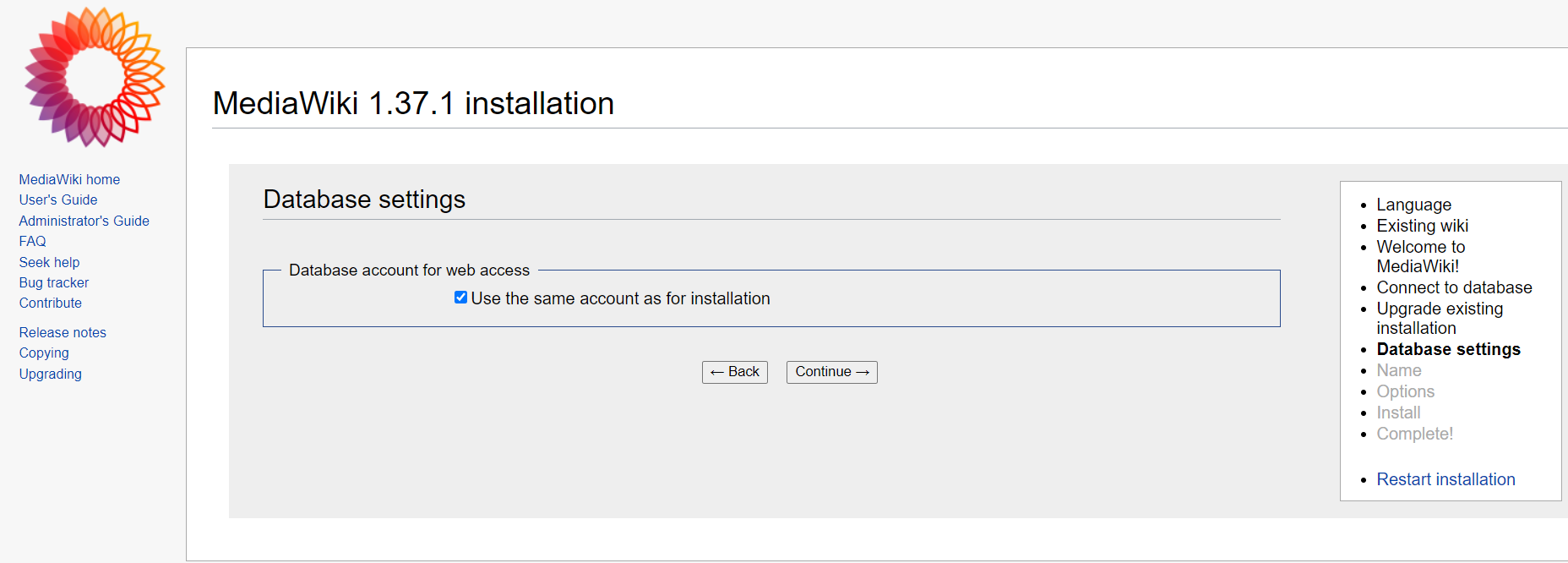Open the Administrator's Guide link
The height and width of the screenshot is (563, 1568).
click(84, 221)
